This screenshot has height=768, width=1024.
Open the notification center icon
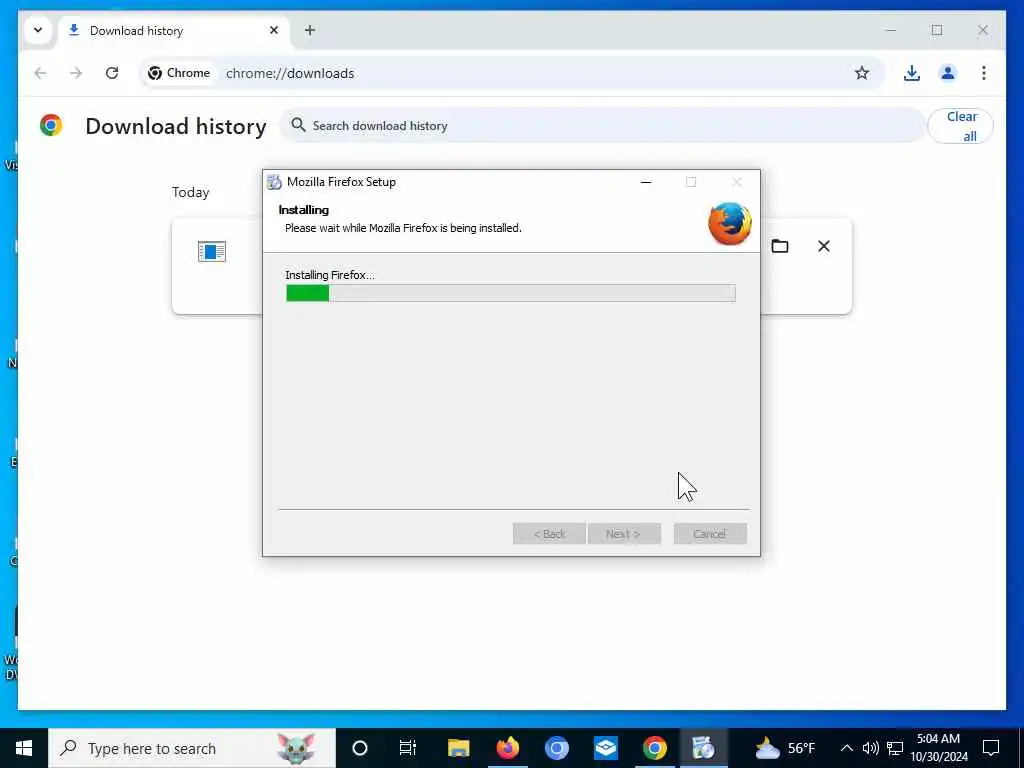pos(991,748)
